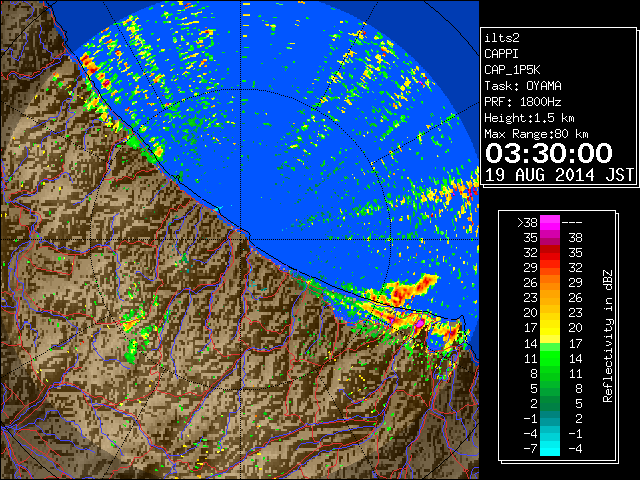Screen dimensions: 640x480
Task: Pick the dark green 2–5 dBZ swatch
Action: coord(550,403)
